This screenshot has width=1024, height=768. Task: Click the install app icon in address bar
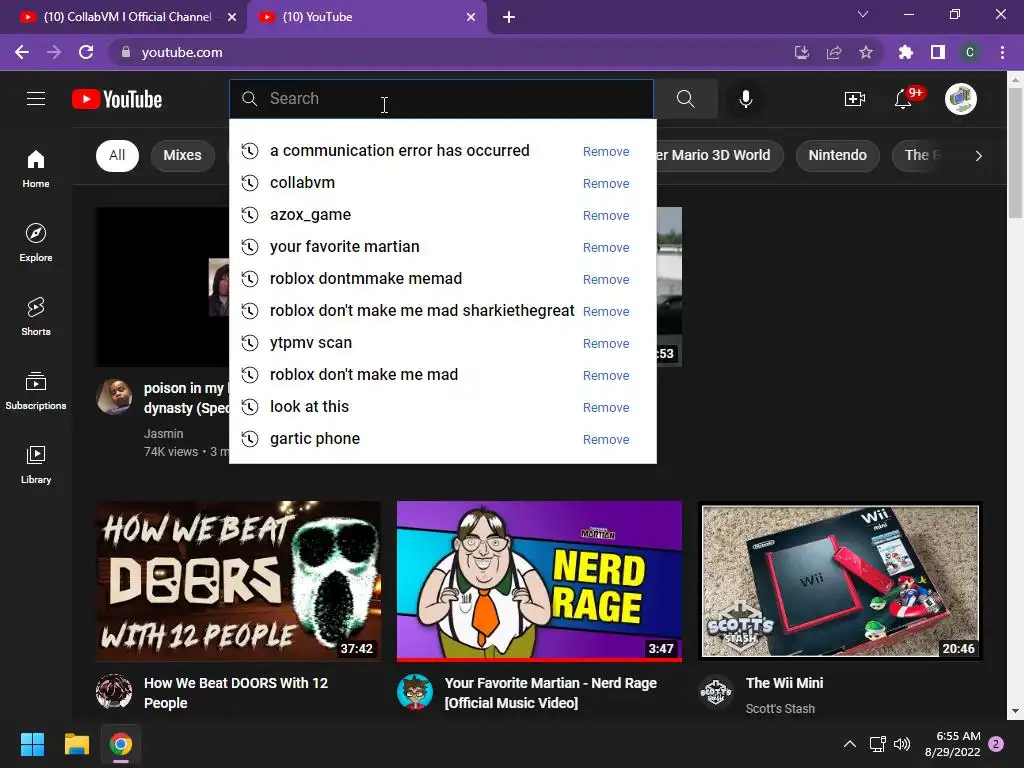802,52
